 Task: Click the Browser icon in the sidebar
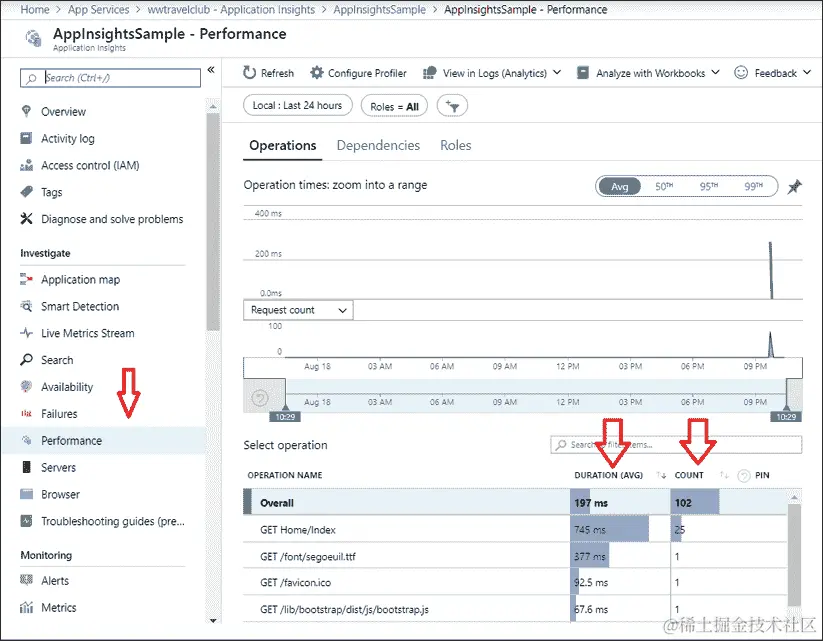click(26, 494)
